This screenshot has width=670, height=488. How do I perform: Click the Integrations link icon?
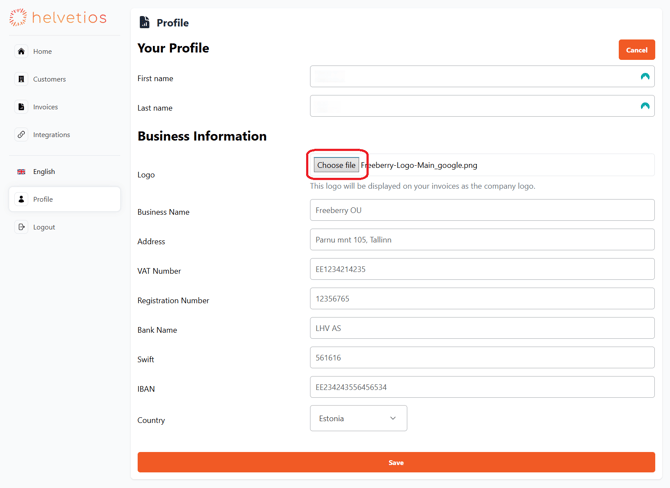tap(21, 135)
